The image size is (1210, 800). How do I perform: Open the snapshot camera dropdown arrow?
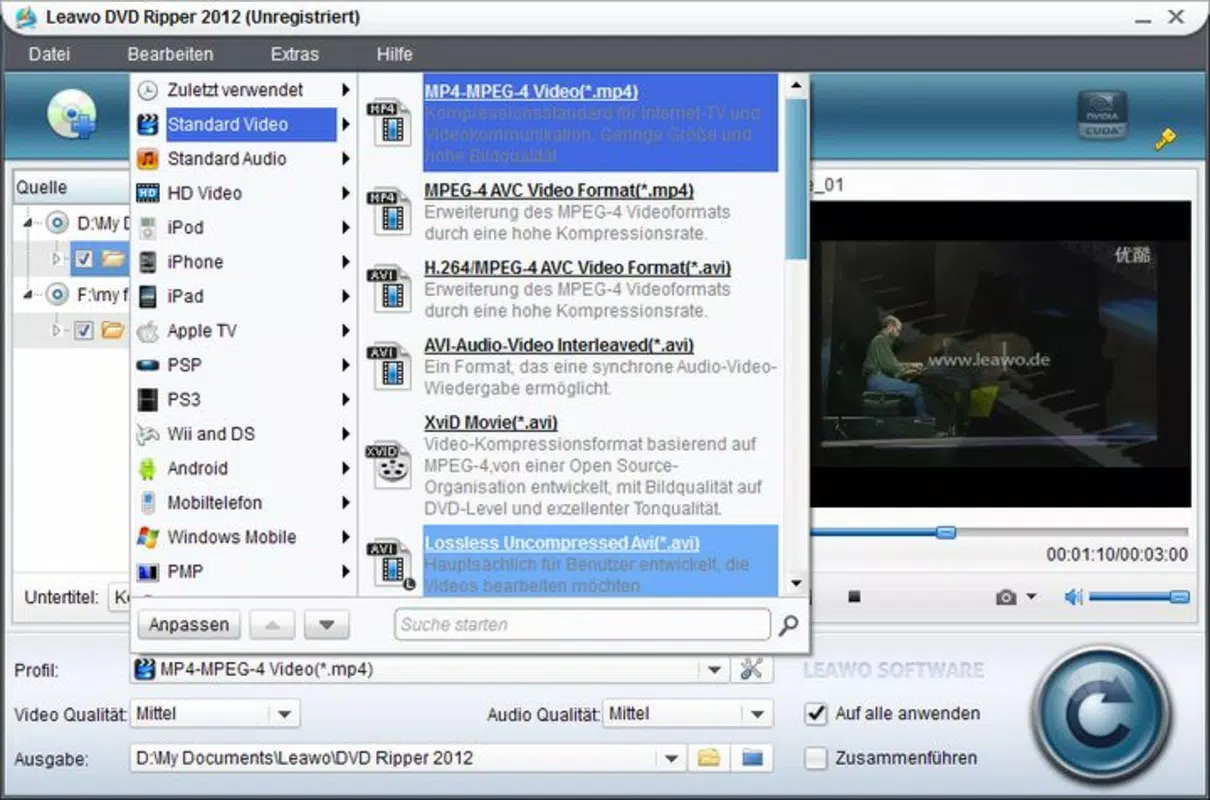click(1031, 597)
